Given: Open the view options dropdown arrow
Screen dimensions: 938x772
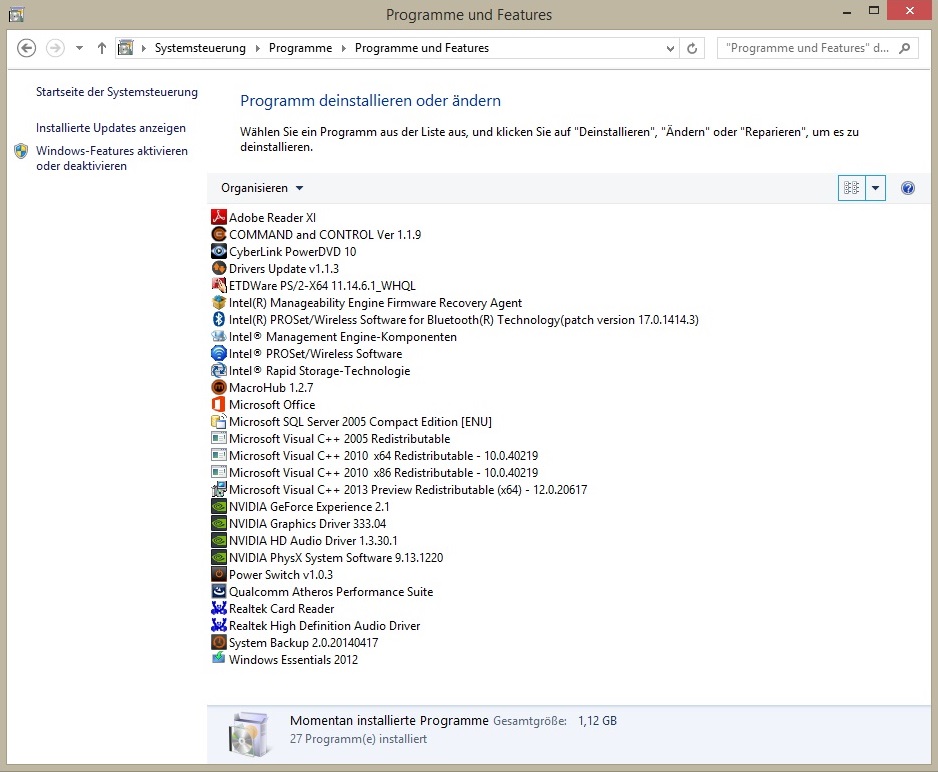Looking at the screenshot, I should [x=875, y=188].
